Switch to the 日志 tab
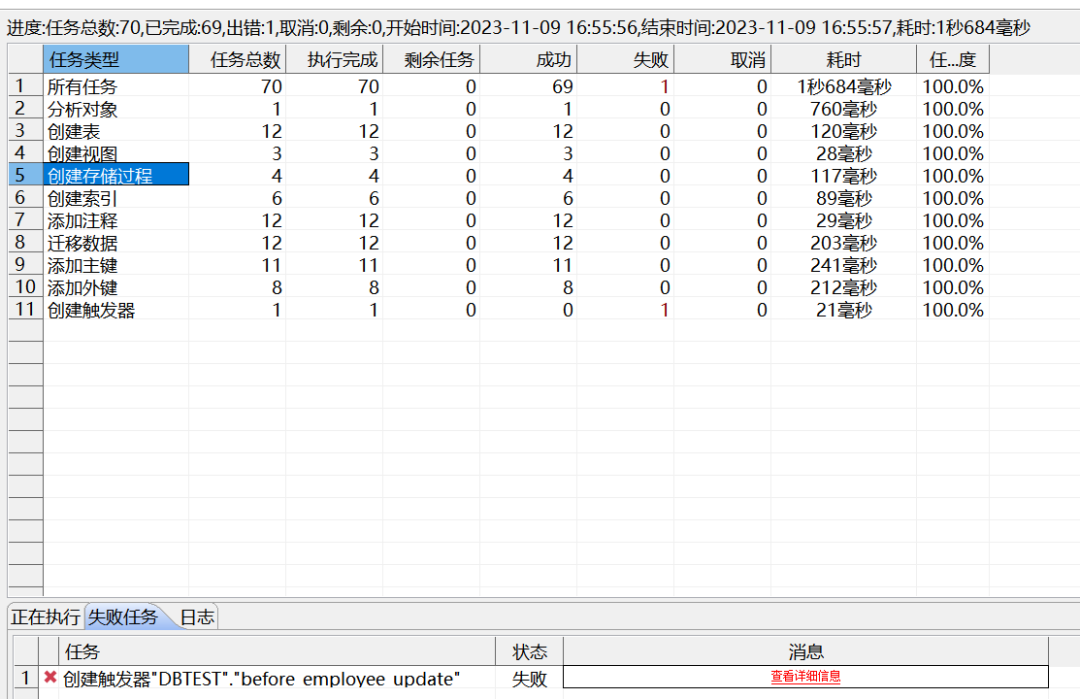The image size is (1080, 699). (x=197, y=617)
